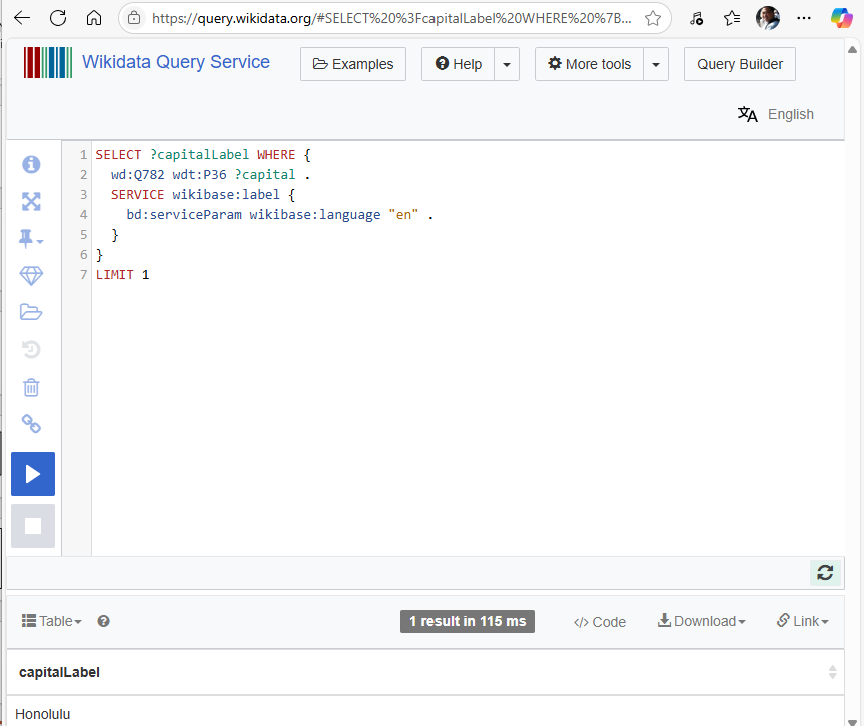The height and width of the screenshot is (726, 864).
Task: Click the diamond format query icon
Action: (31, 276)
